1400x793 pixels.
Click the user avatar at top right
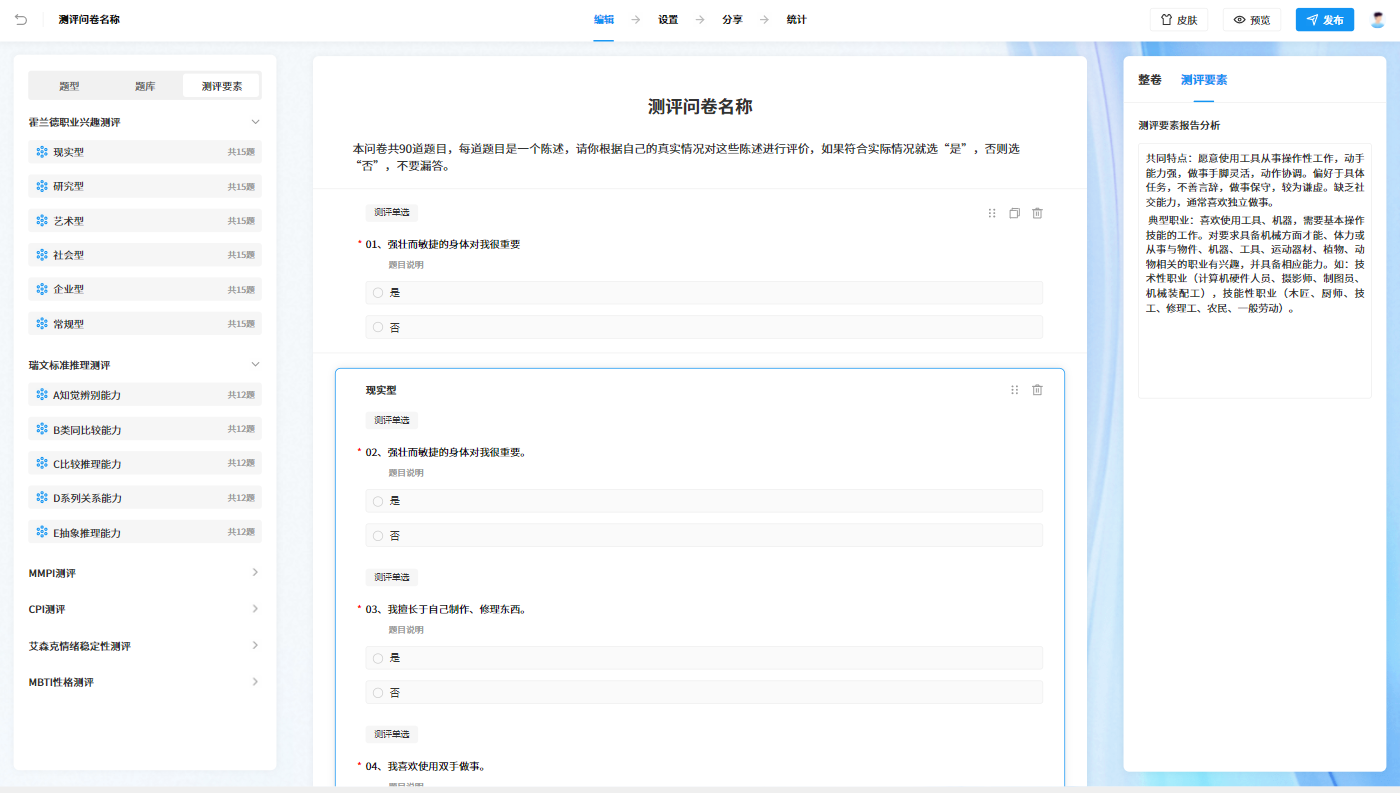tap(1377, 19)
